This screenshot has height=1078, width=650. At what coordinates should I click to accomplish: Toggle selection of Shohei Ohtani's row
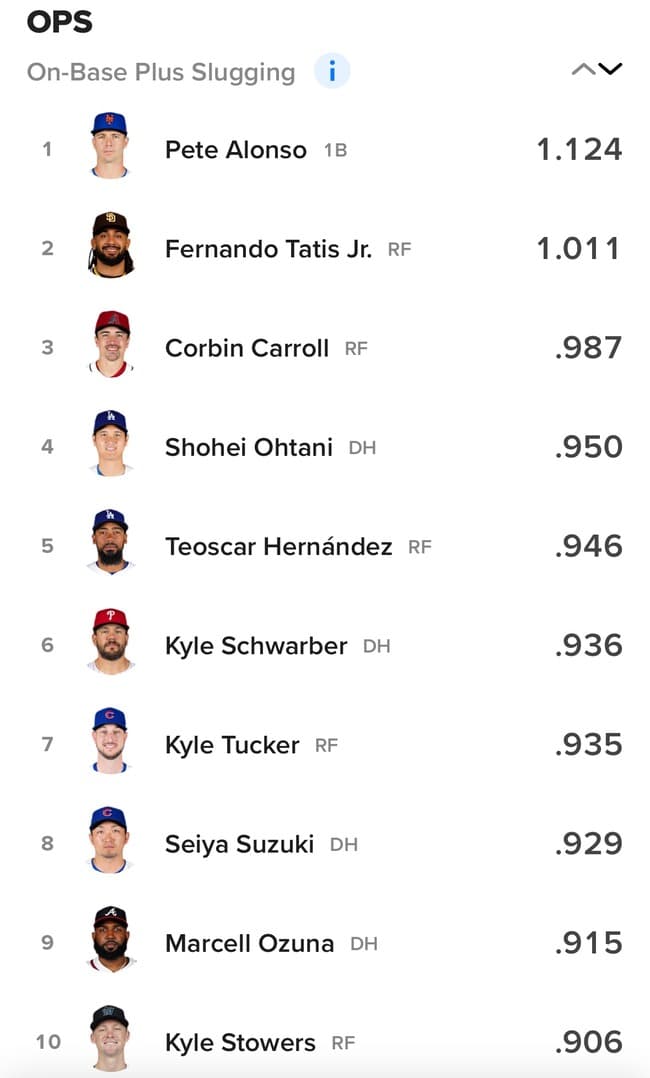pos(325,446)
